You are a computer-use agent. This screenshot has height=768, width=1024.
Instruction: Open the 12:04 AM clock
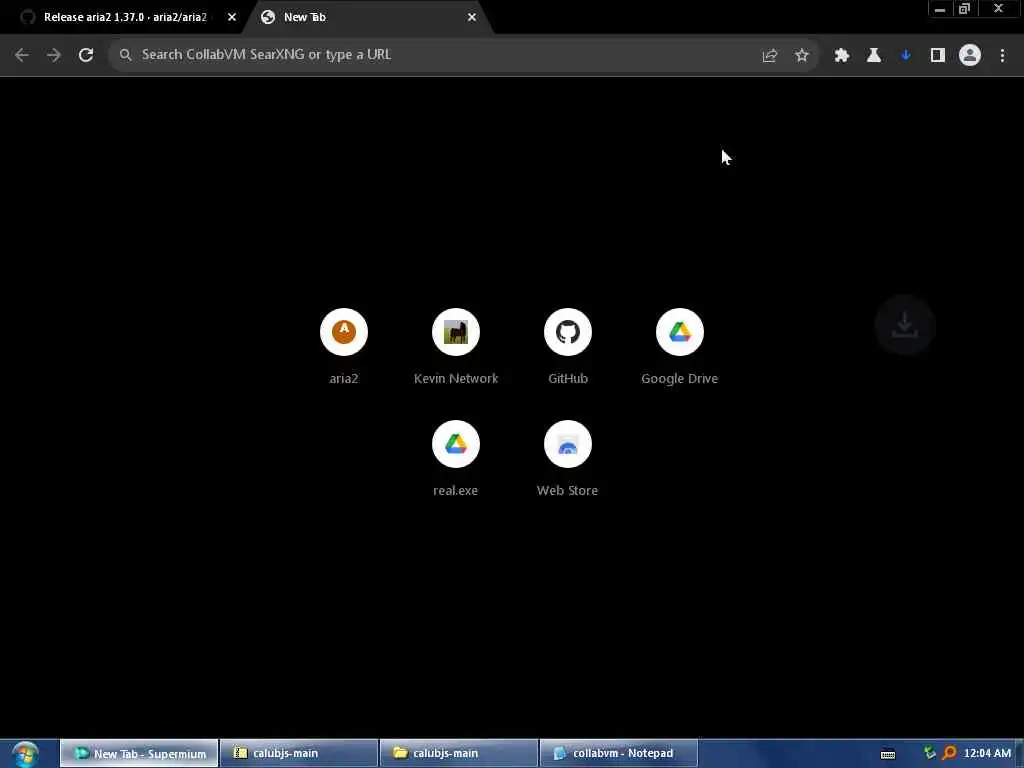(987, 754)
